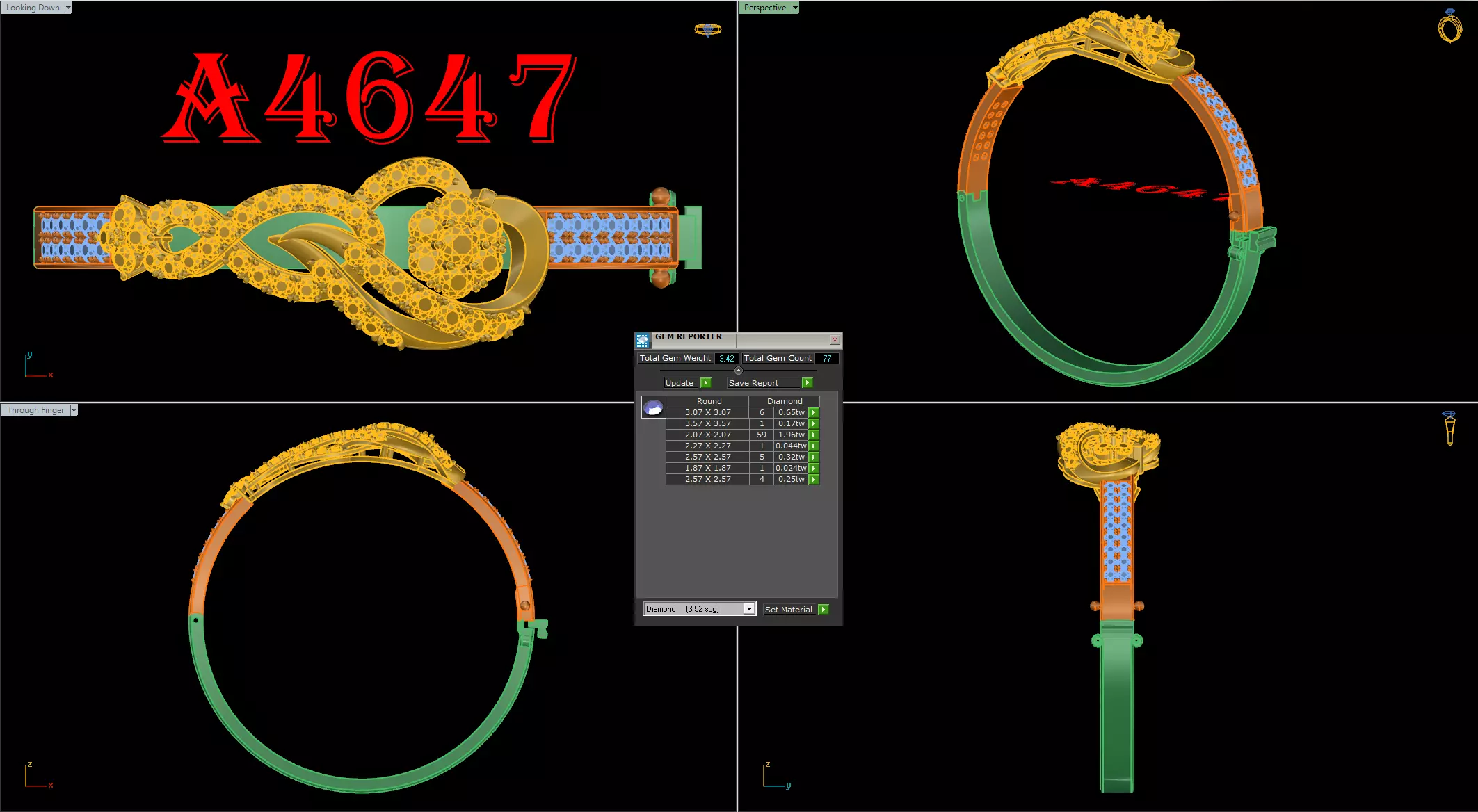
Task: Open the Perspective viewport dropdown arrow
Action: click(795, 8)
